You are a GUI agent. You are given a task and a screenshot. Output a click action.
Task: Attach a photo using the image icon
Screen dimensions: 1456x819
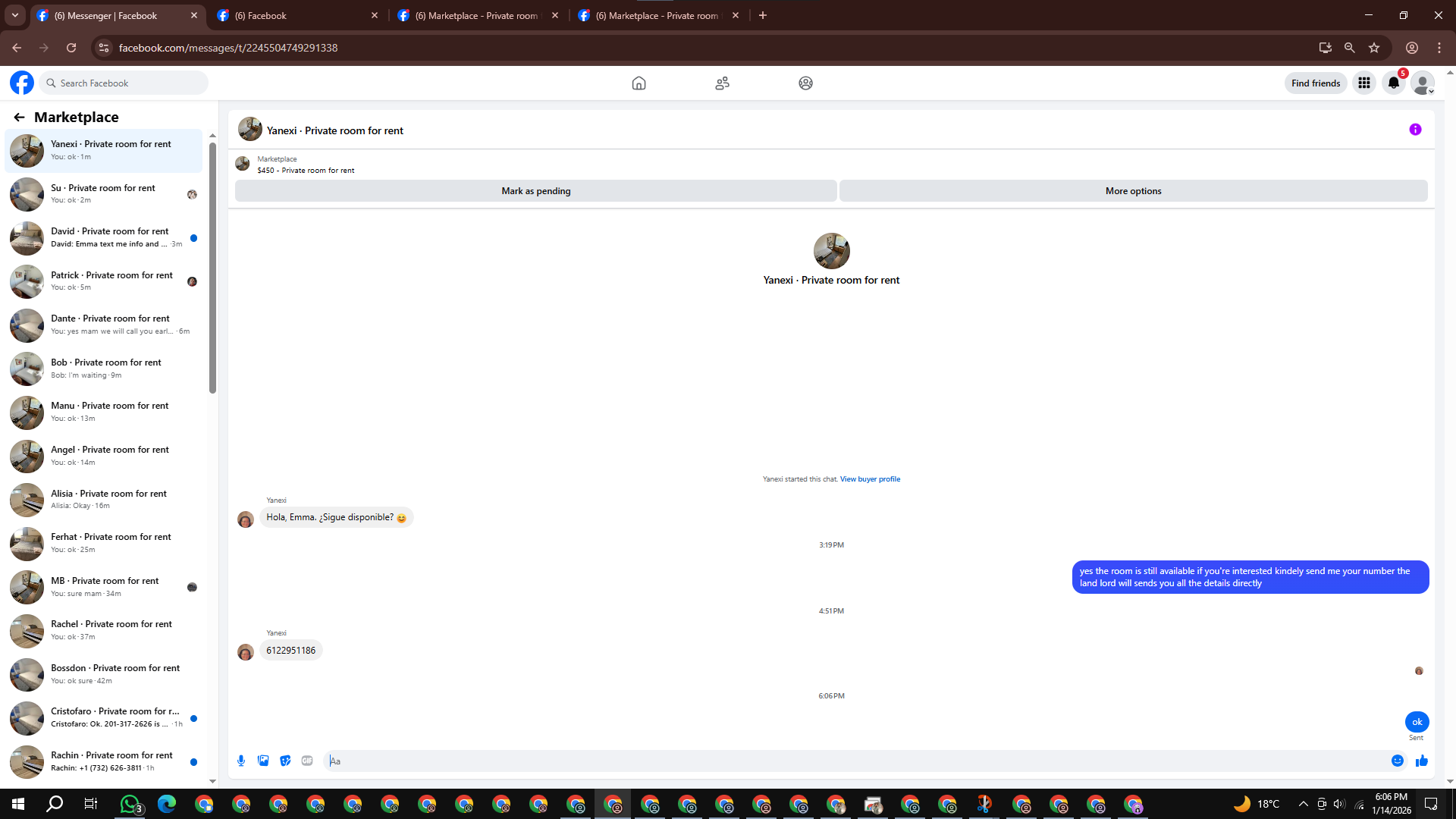click(x=263, y=761)
